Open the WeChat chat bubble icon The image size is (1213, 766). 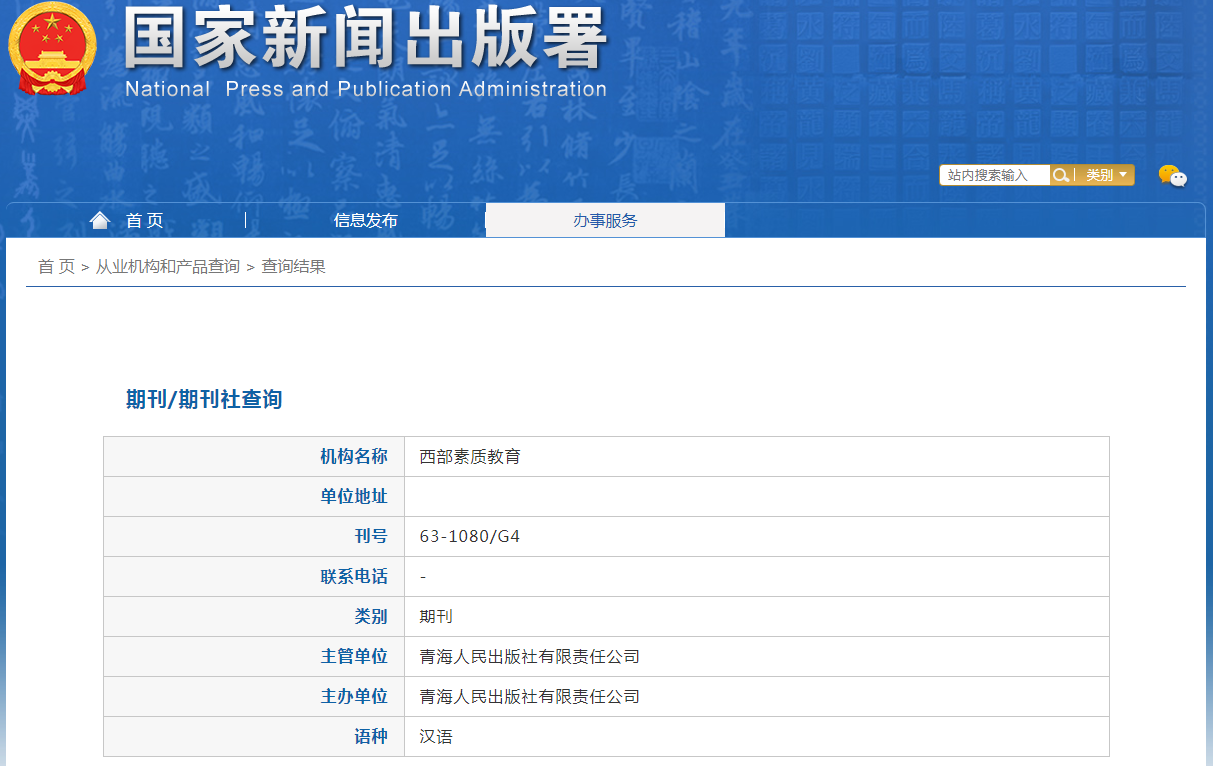click(x=1172, y=176)
